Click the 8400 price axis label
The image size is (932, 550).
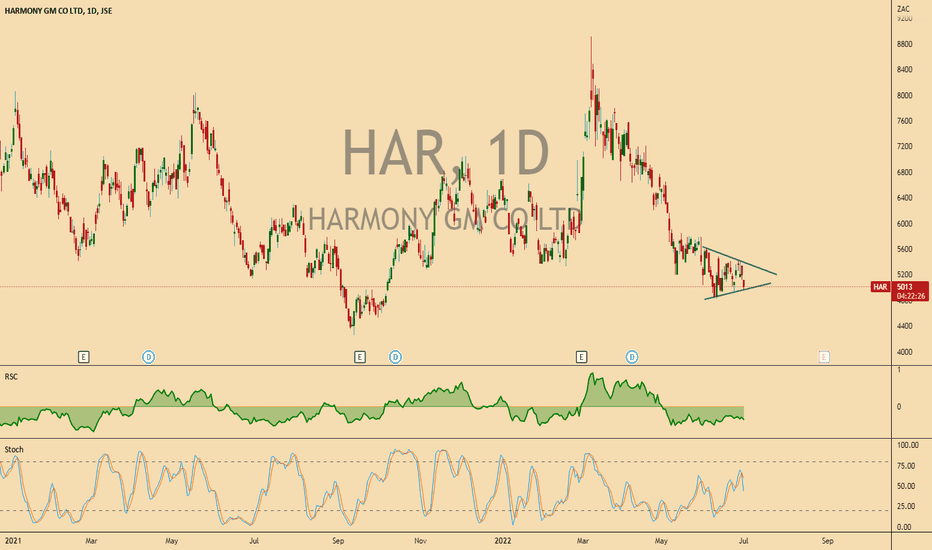click(x=905, y=70)
